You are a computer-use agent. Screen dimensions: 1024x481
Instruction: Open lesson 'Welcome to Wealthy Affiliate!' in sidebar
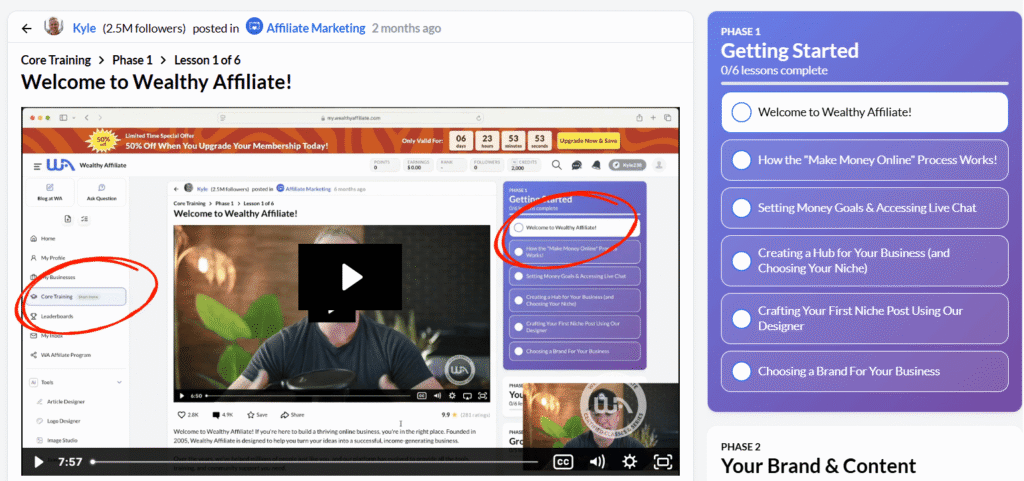pyautogui.click(x=865, y=112)
